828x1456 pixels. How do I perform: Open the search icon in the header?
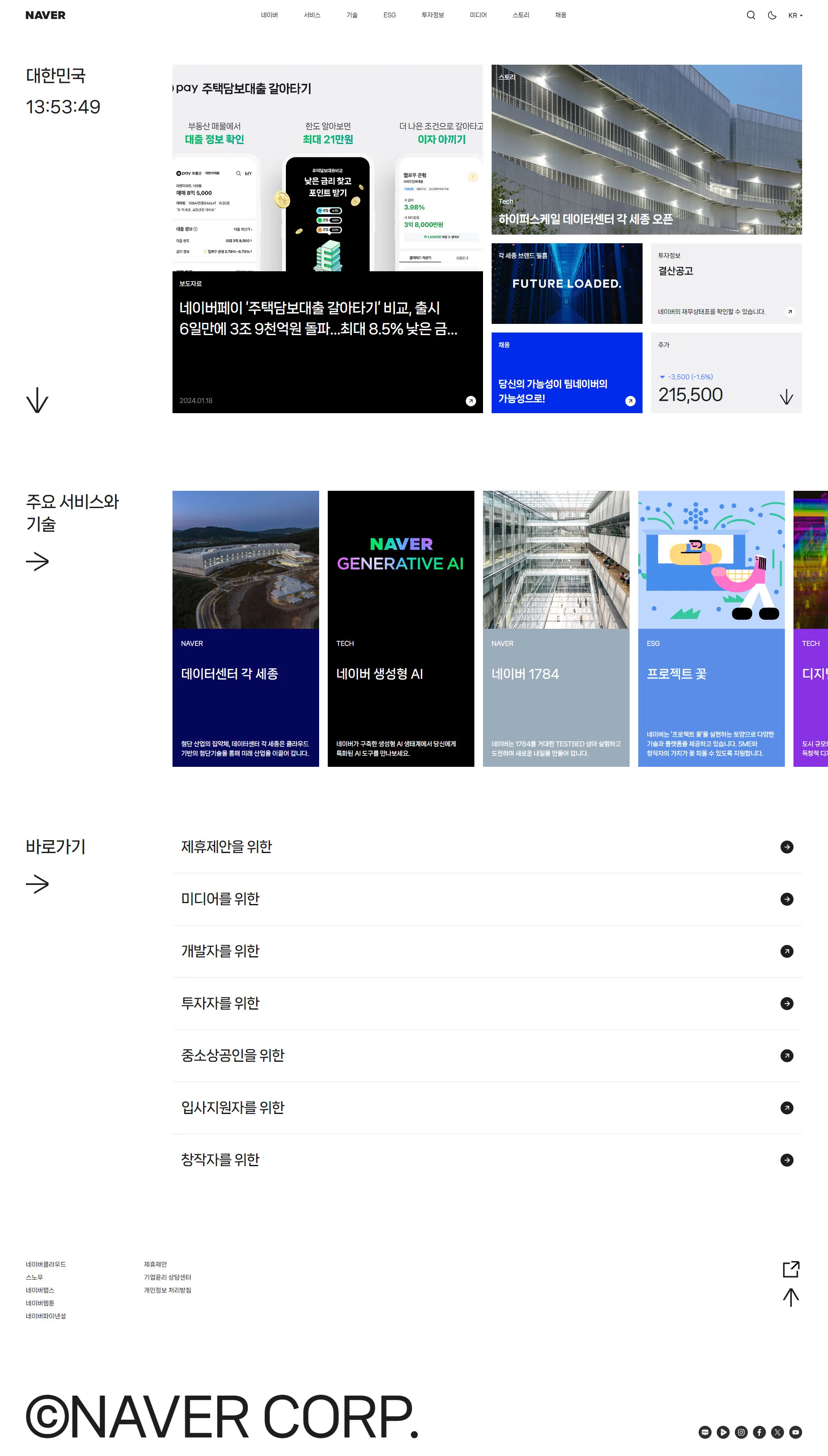(751, 16)
